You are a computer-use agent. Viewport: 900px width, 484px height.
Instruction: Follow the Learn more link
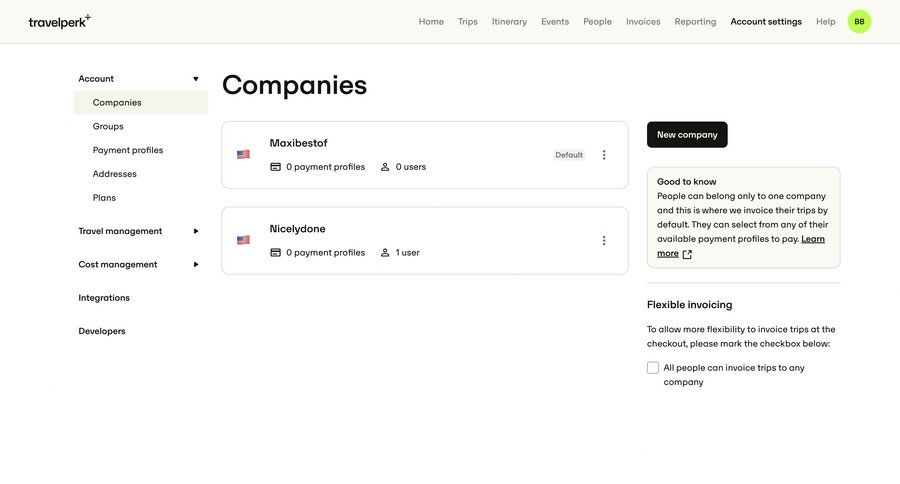click(x=812, y=239)
